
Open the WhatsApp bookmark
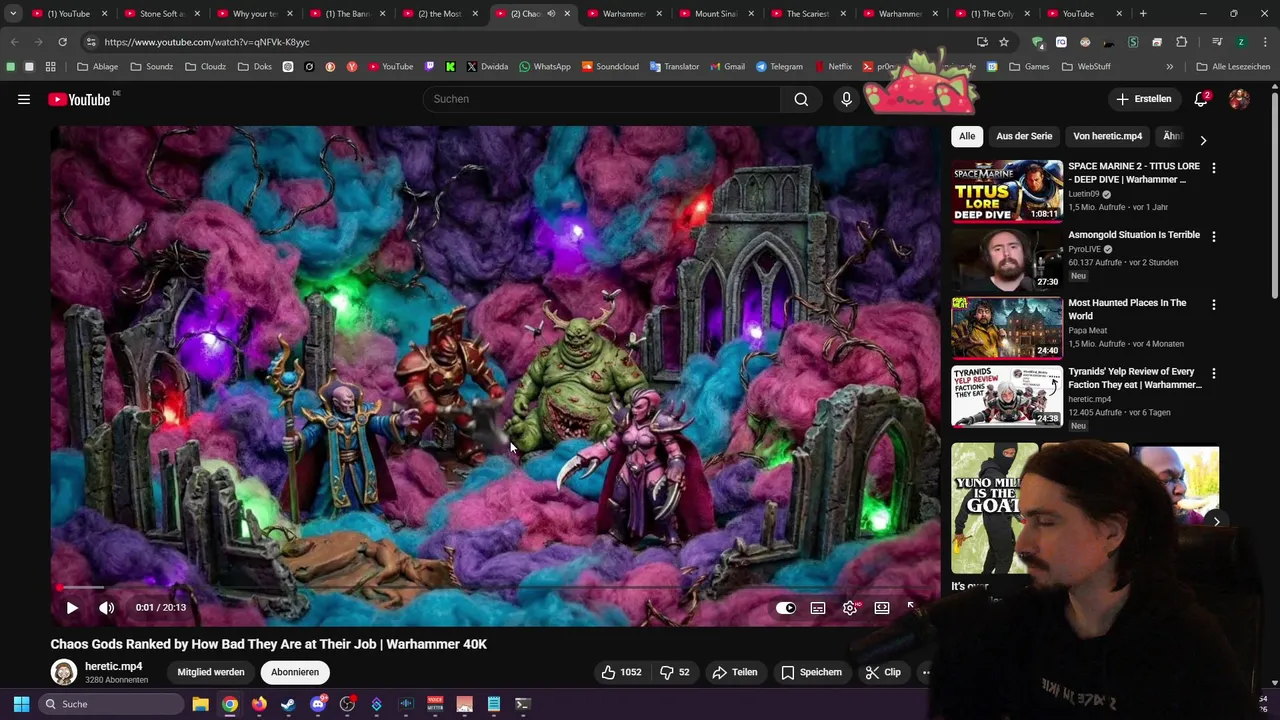tap(545, 67)
